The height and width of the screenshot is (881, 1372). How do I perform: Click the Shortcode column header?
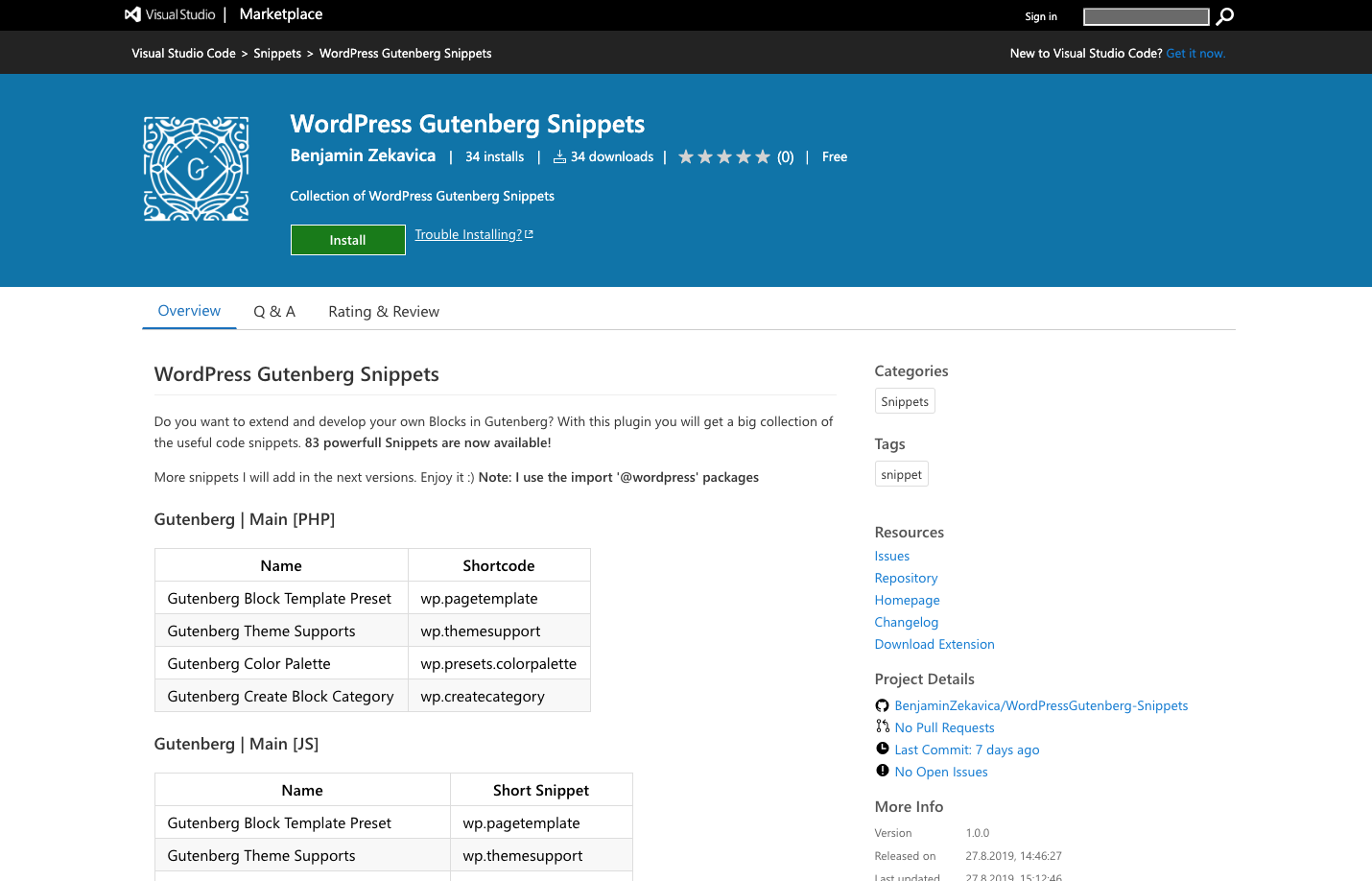pyautogui.click(x=499, y=565)
